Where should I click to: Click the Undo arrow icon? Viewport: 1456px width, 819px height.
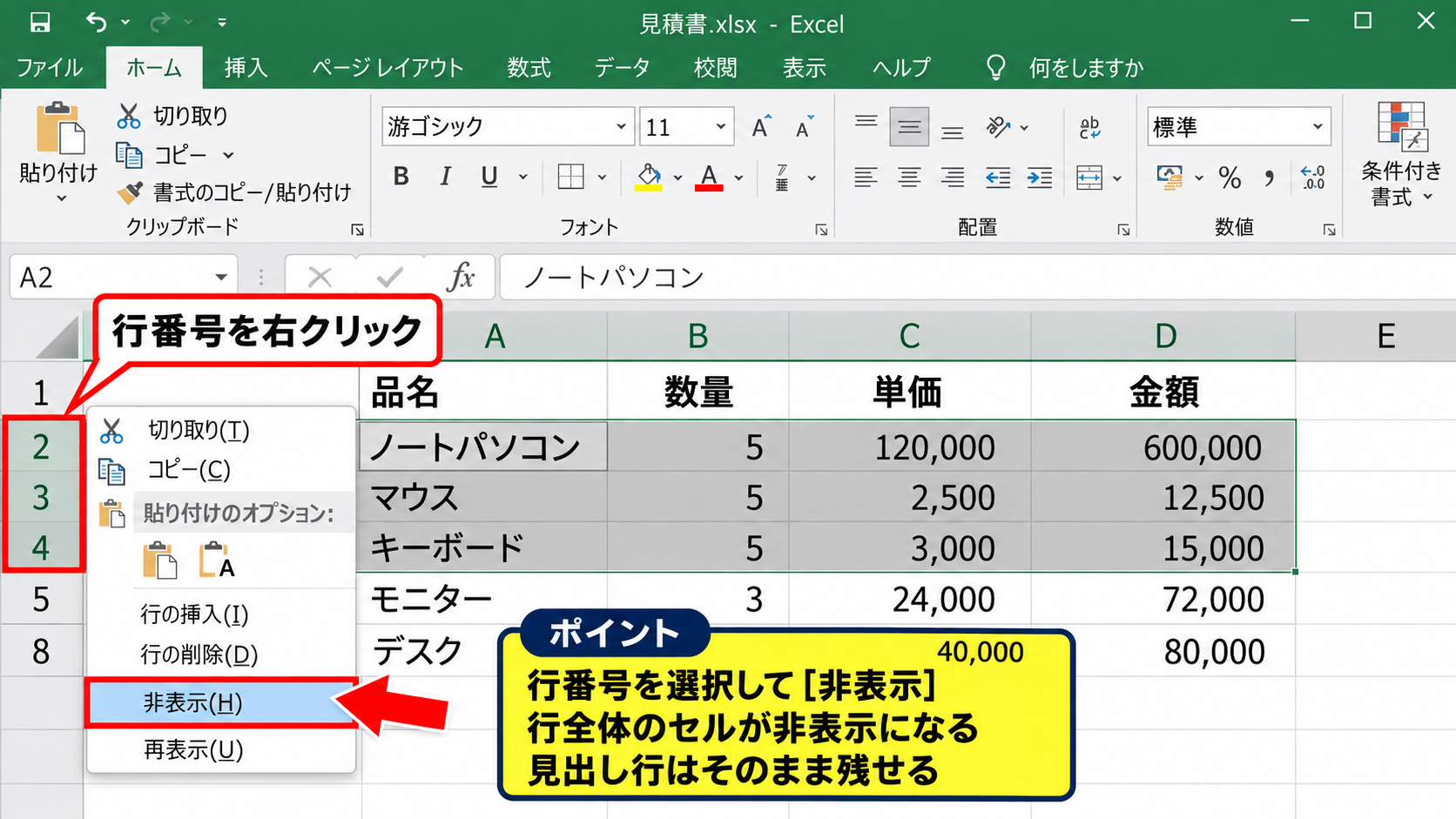97,23
